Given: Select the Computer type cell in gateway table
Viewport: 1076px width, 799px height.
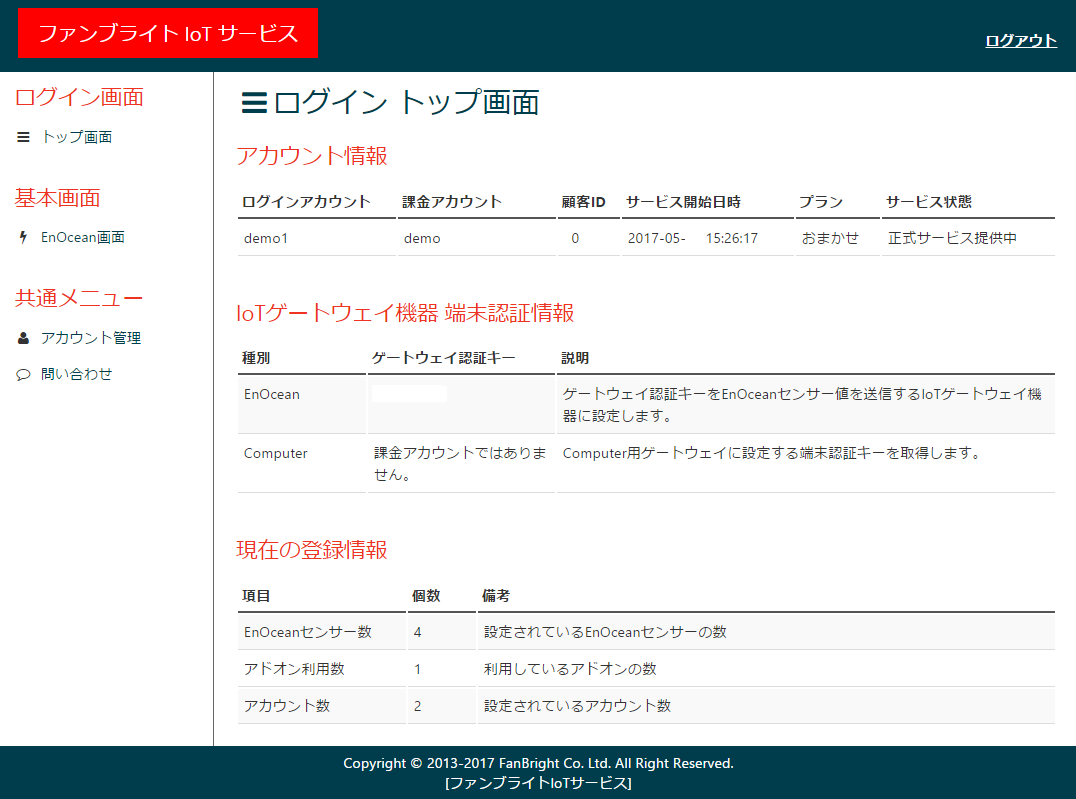Looking at the screenshot, I should 276,453.
